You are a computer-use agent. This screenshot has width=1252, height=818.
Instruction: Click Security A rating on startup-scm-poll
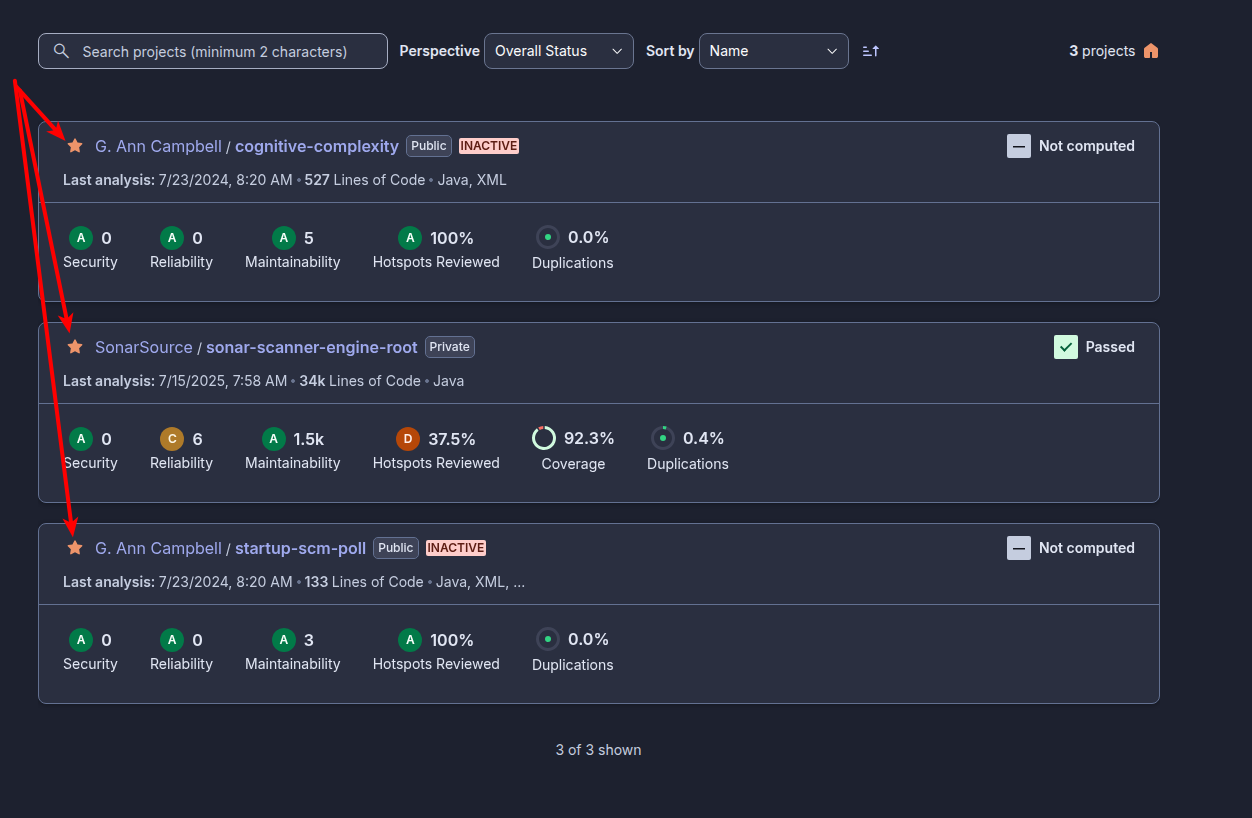81,640
